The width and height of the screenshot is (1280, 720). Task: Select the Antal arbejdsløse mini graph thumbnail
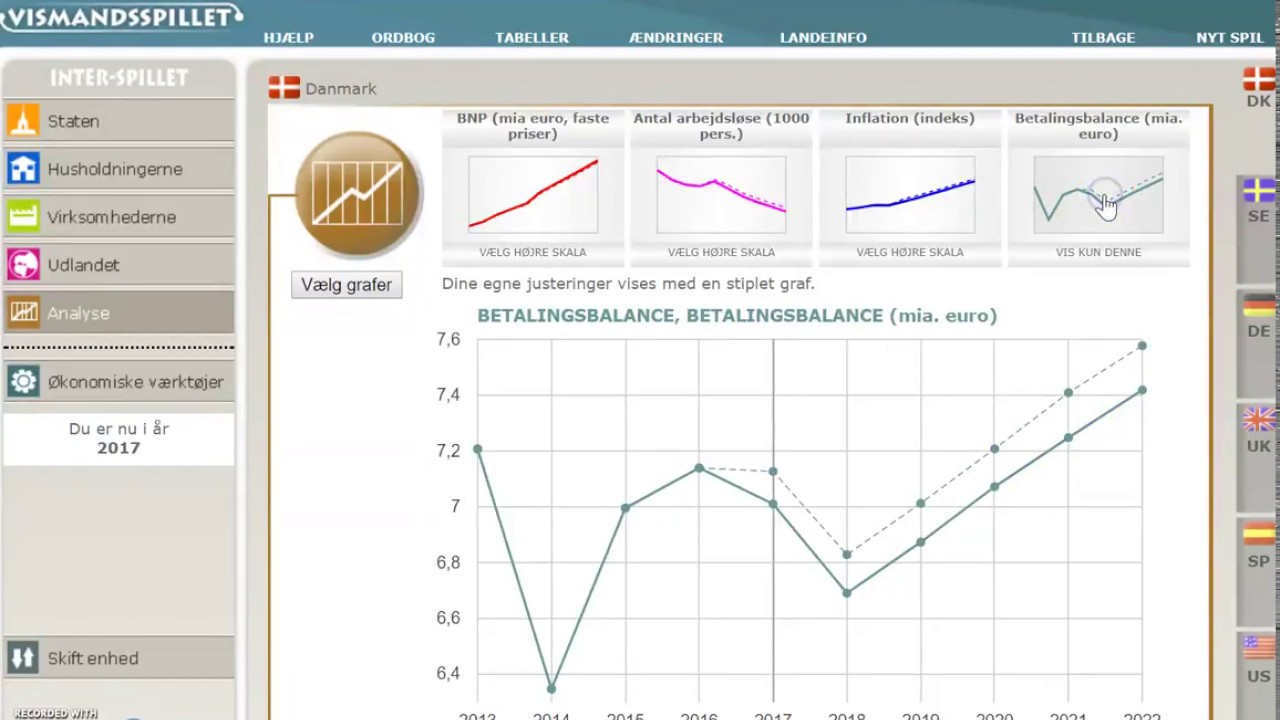pyautogui.click(x=721, y=194)
